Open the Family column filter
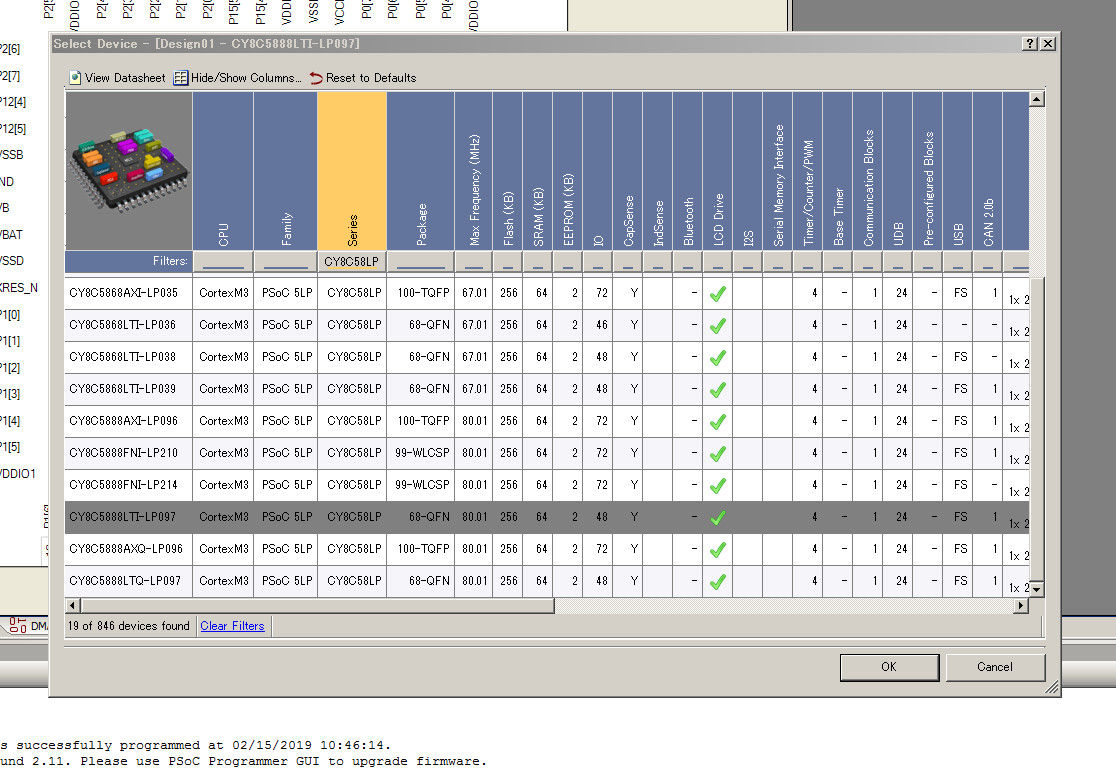1116x771 pixels. click(285, 262)
